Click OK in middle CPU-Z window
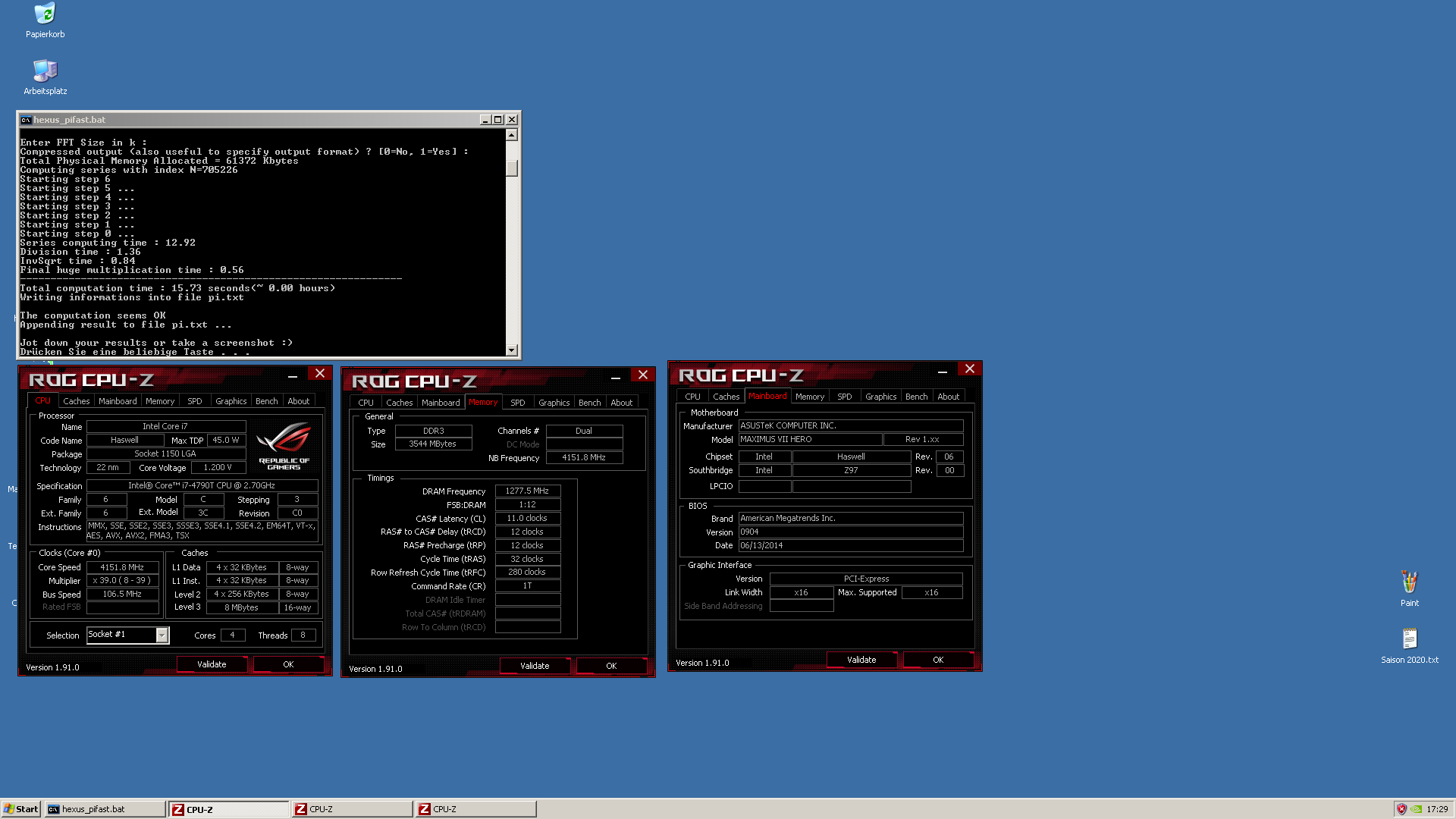The width and height of the screenshot is (1456, 819). pos(611,666)
